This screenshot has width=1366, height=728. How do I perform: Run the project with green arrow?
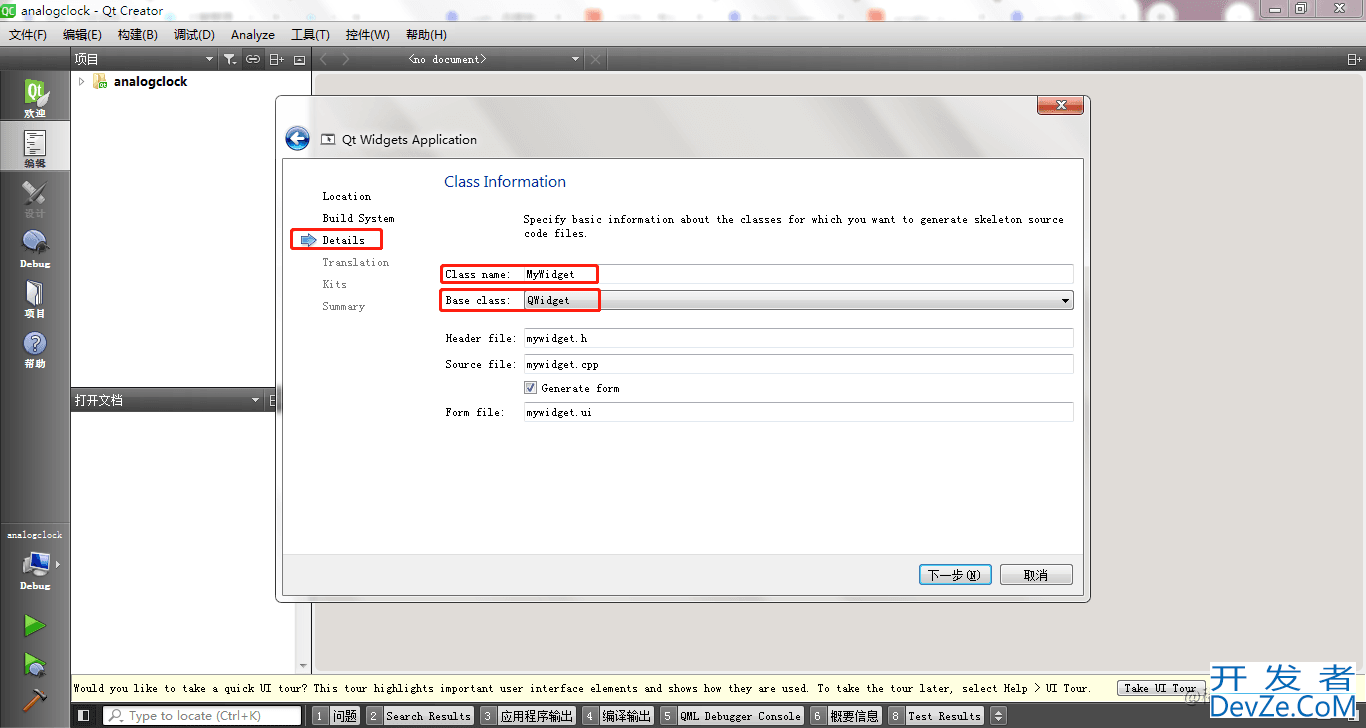point(35,626)
